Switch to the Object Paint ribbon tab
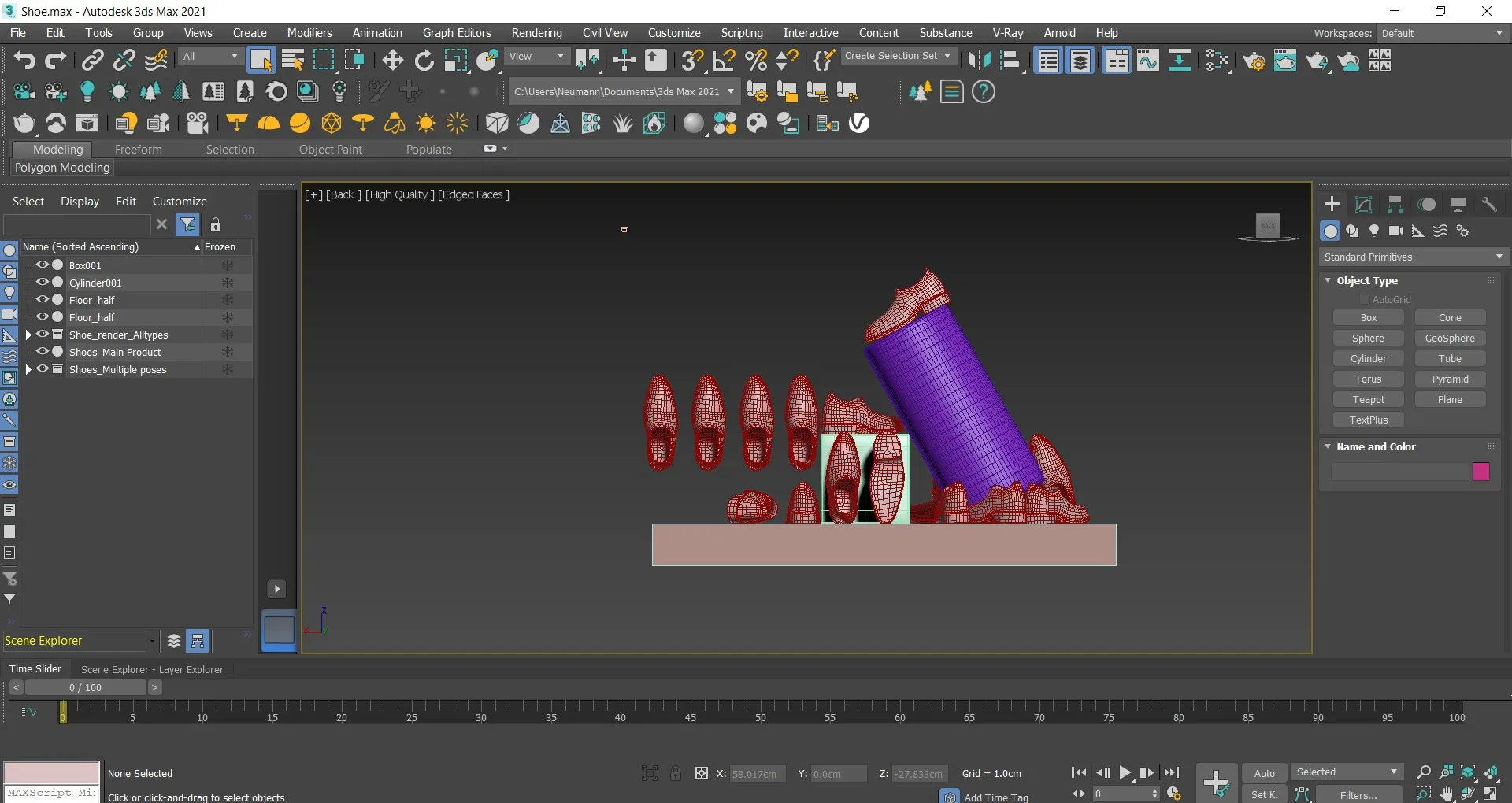The image size is (1512, 803). [x=331, y=150]
